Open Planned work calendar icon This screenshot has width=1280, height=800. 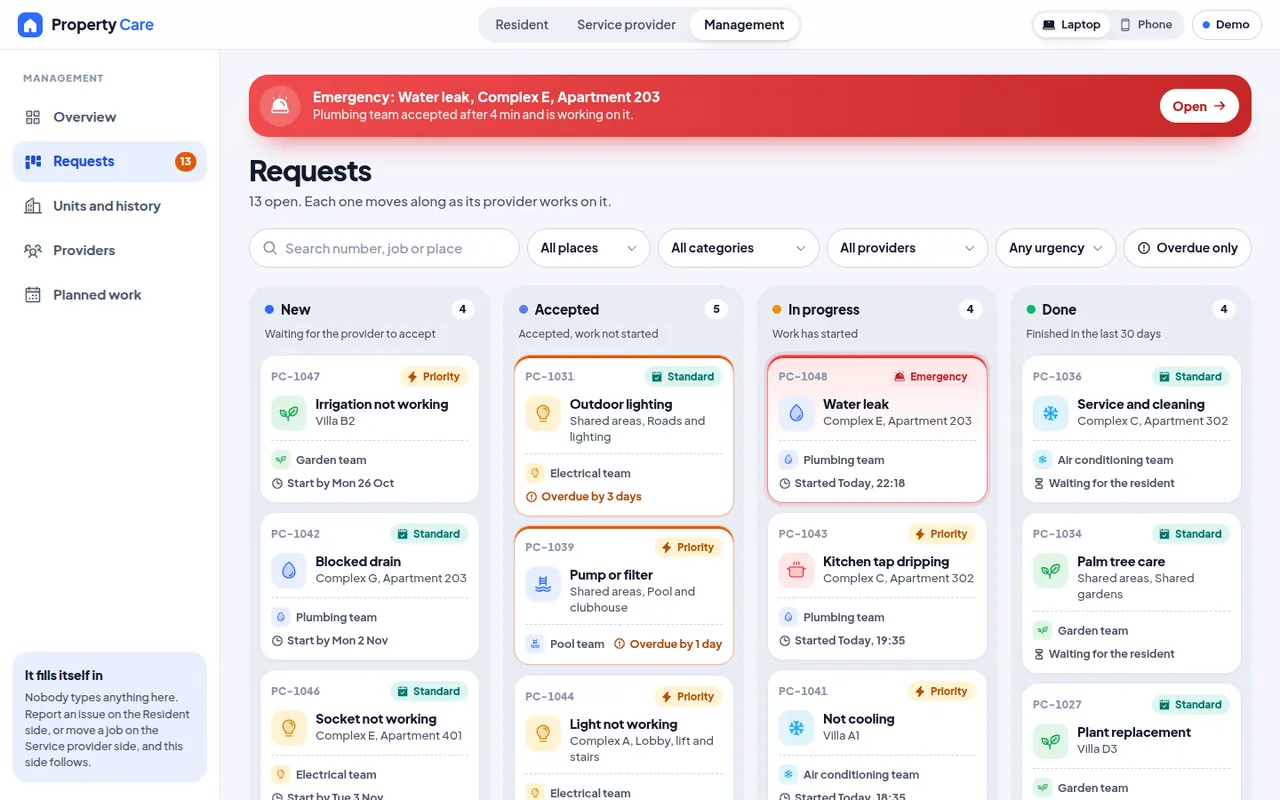[33, 295]
